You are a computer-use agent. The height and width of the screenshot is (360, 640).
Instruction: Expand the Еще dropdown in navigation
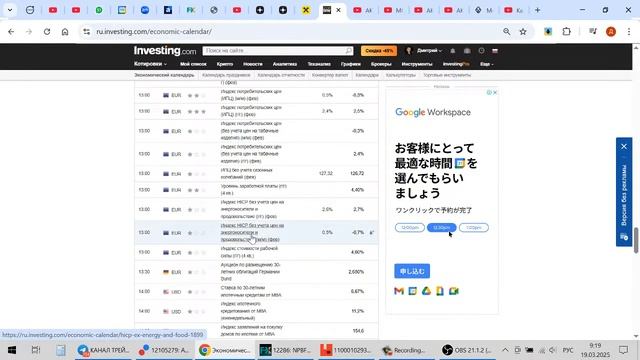click(487, 64)
